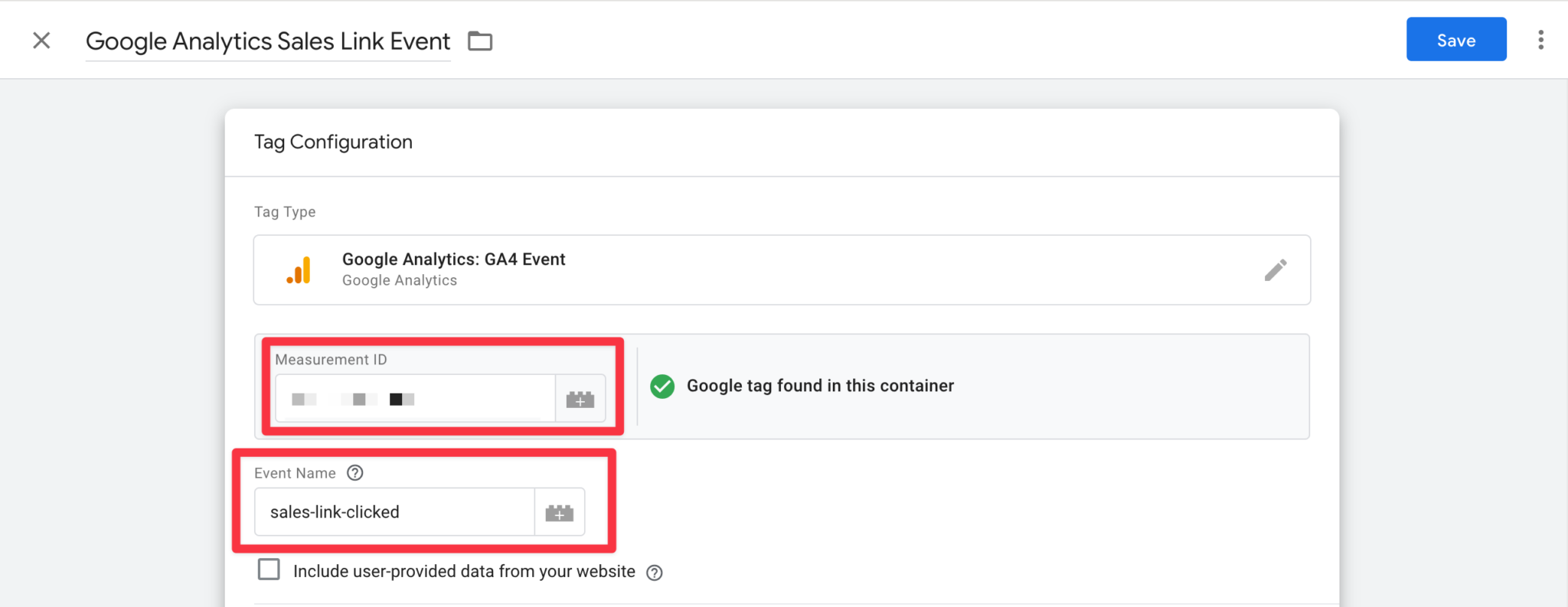Click the green checkmark status icon
Viewport: 1568px width, 607px height.
pyautogui.click(x=662, y=387)
